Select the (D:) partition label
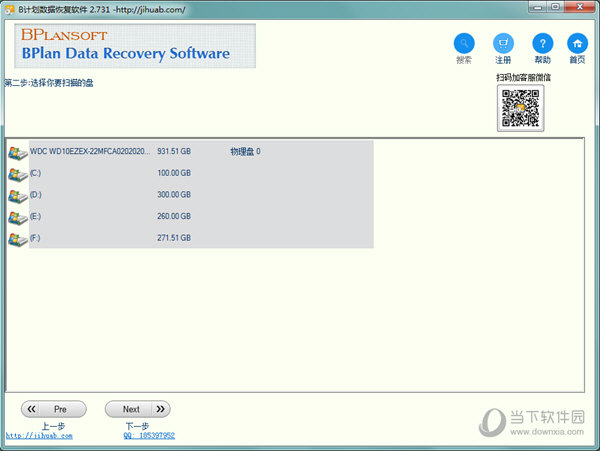600x451 pixels. [x=36, y=194]
